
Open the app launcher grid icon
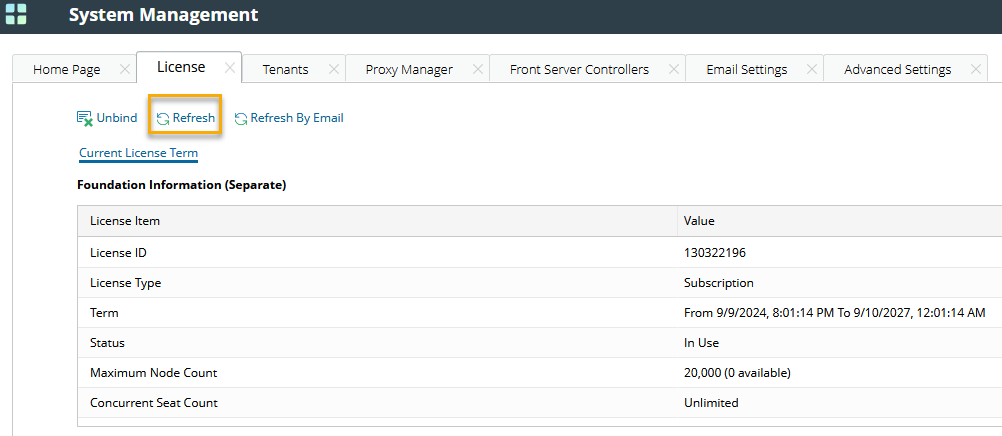[x=16, y=15]
